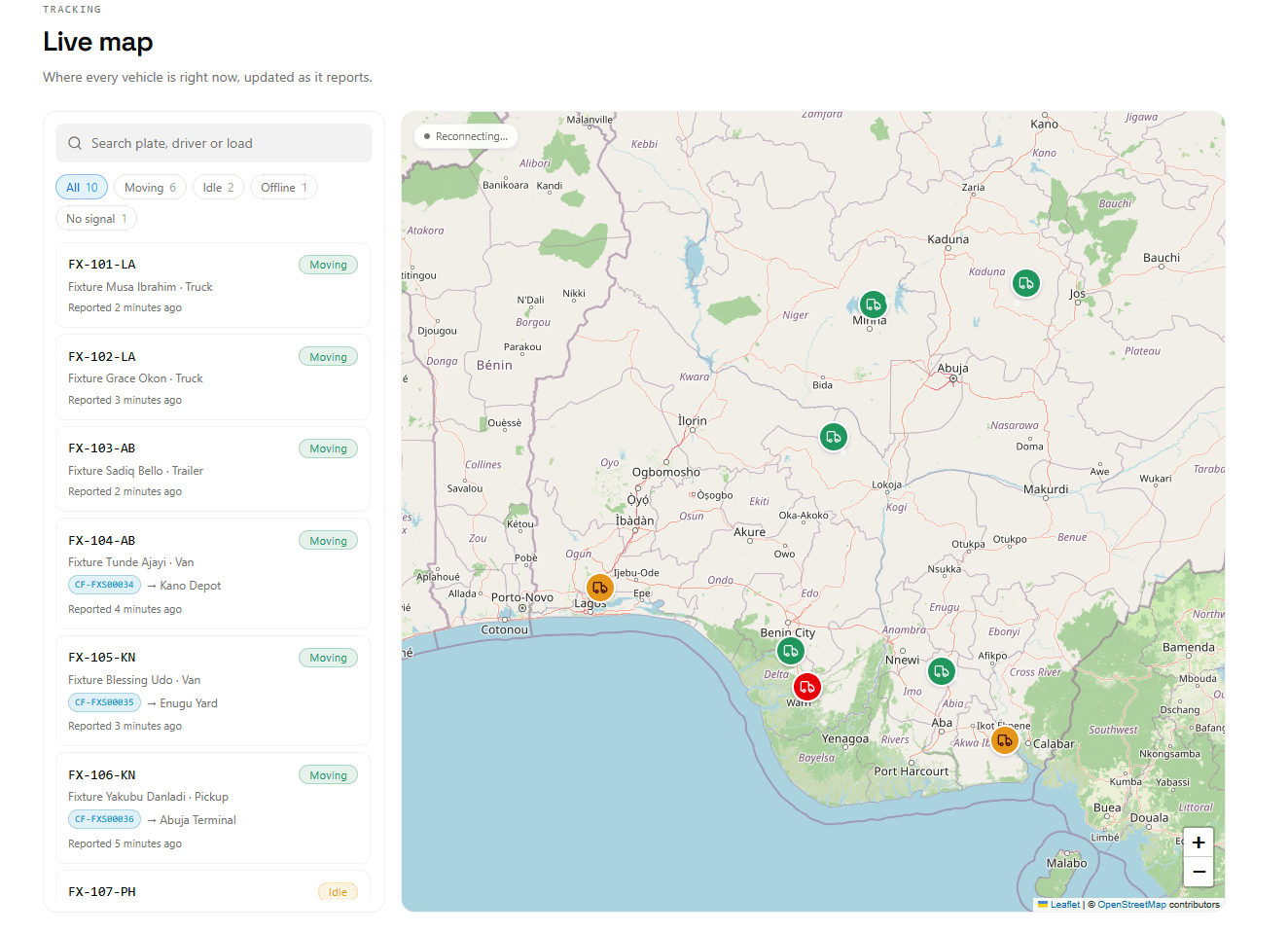Filter vehicles by Offline 1
The width and height of the screenshot is (1288, 932).
coord(284,188)
